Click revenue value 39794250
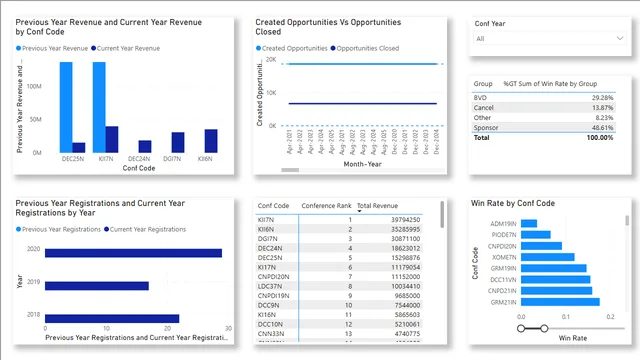 pos(405,220)
